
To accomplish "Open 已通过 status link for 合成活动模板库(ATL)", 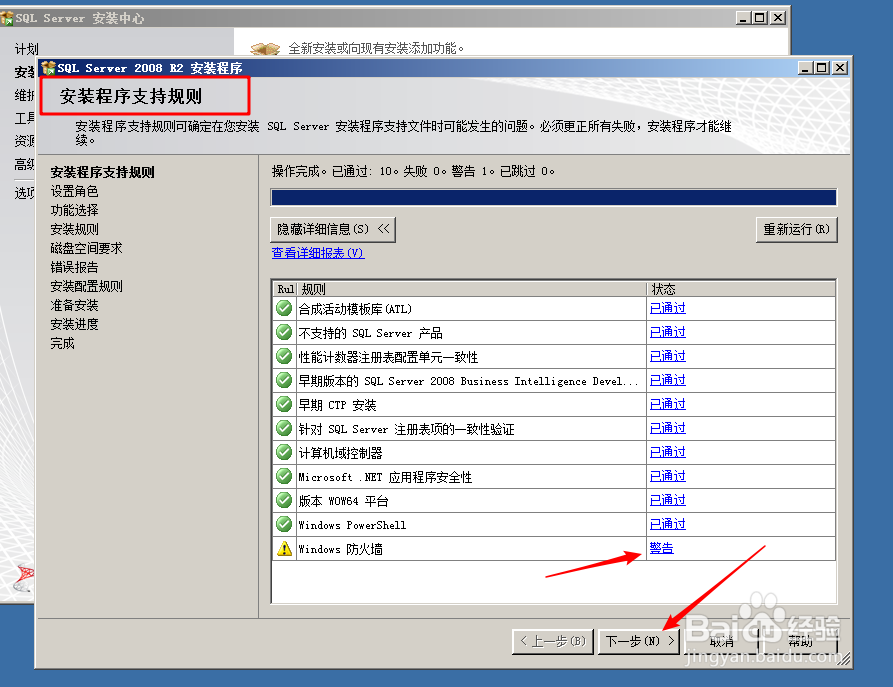I will coord(667,308).
